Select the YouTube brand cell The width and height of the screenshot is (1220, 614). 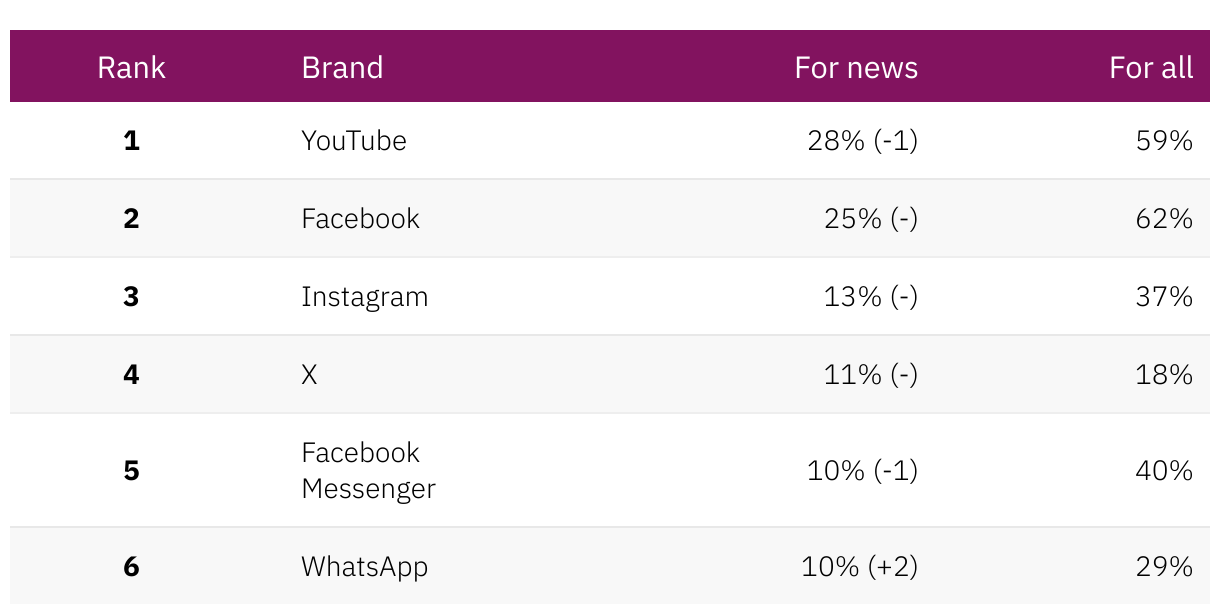[354, 141]
